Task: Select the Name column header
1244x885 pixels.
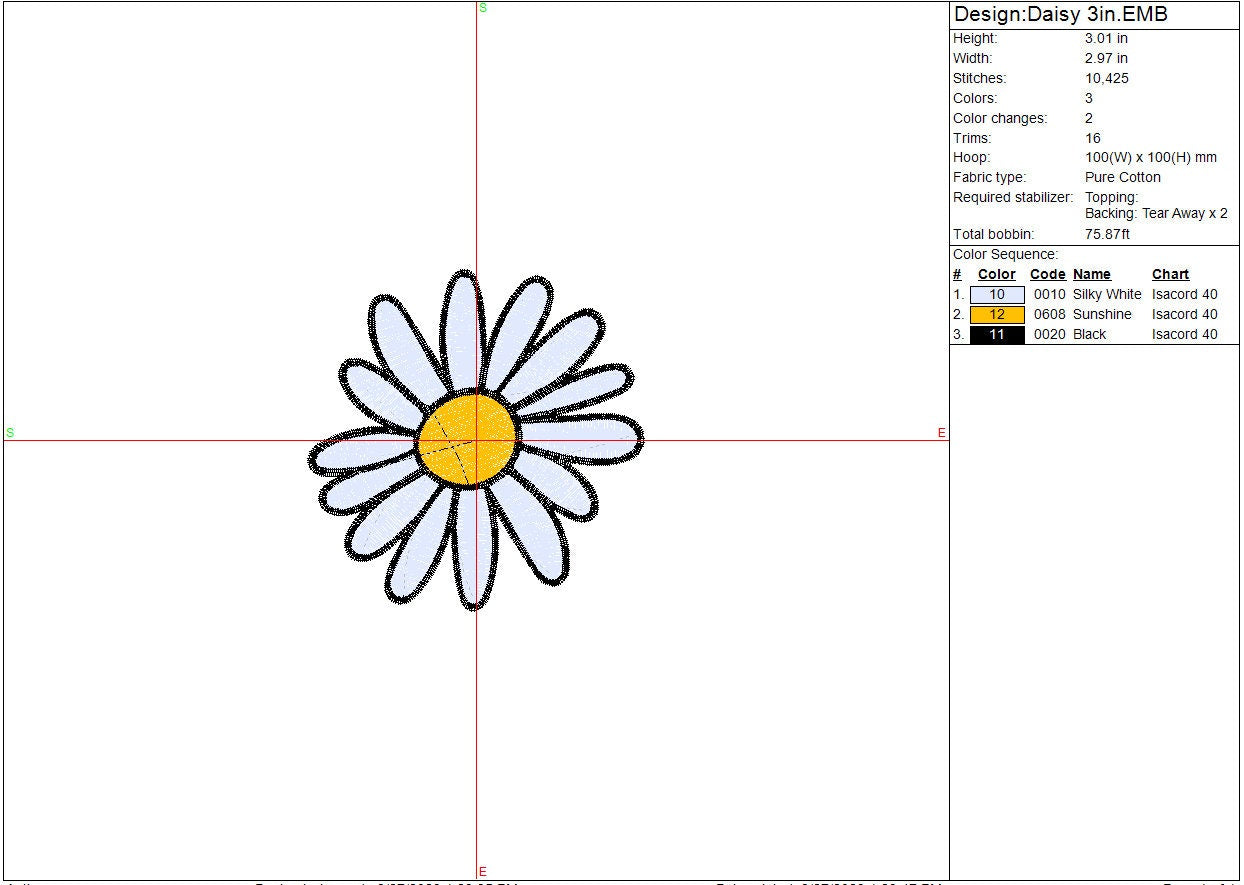Action: pos(1091,275)
